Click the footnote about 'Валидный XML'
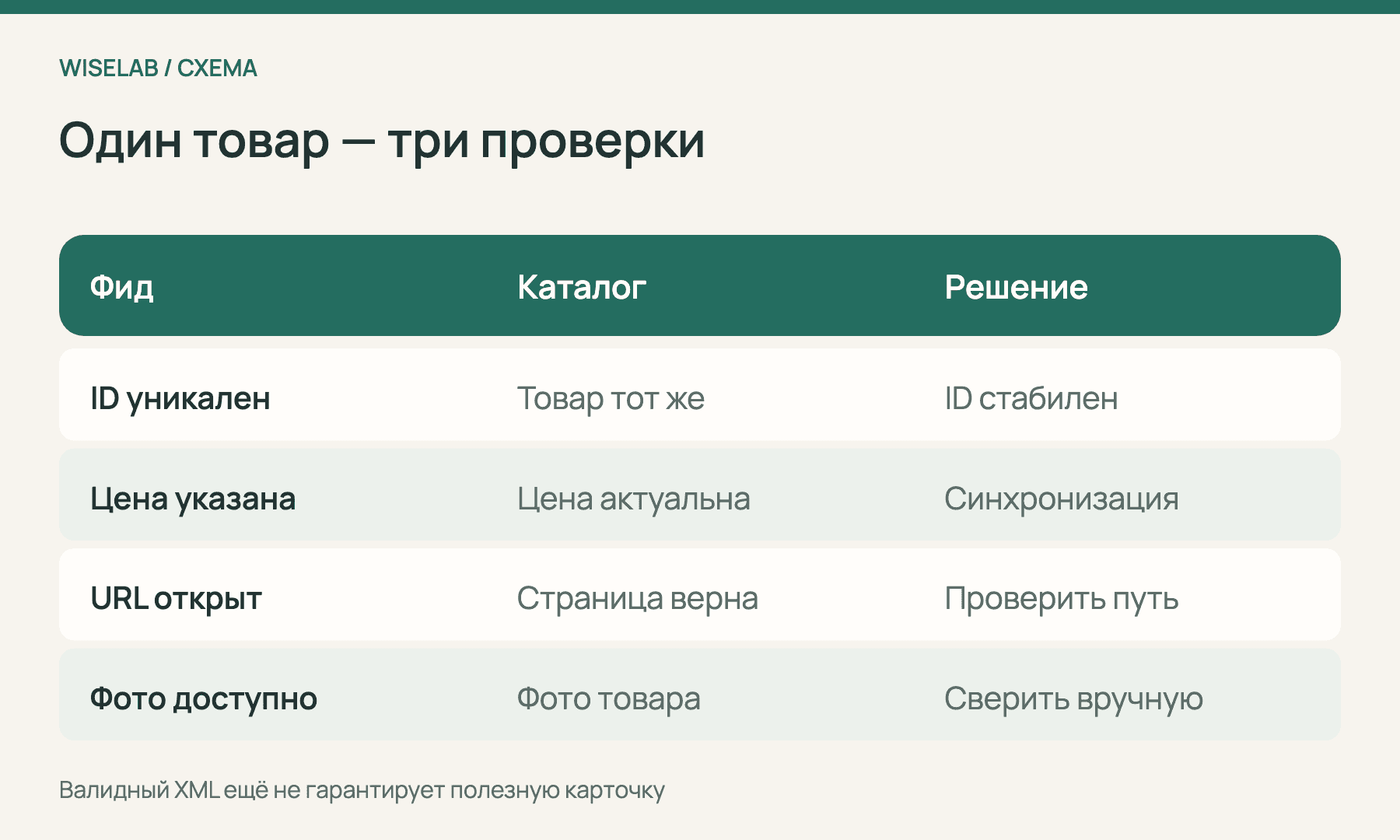 pos(362,790)
